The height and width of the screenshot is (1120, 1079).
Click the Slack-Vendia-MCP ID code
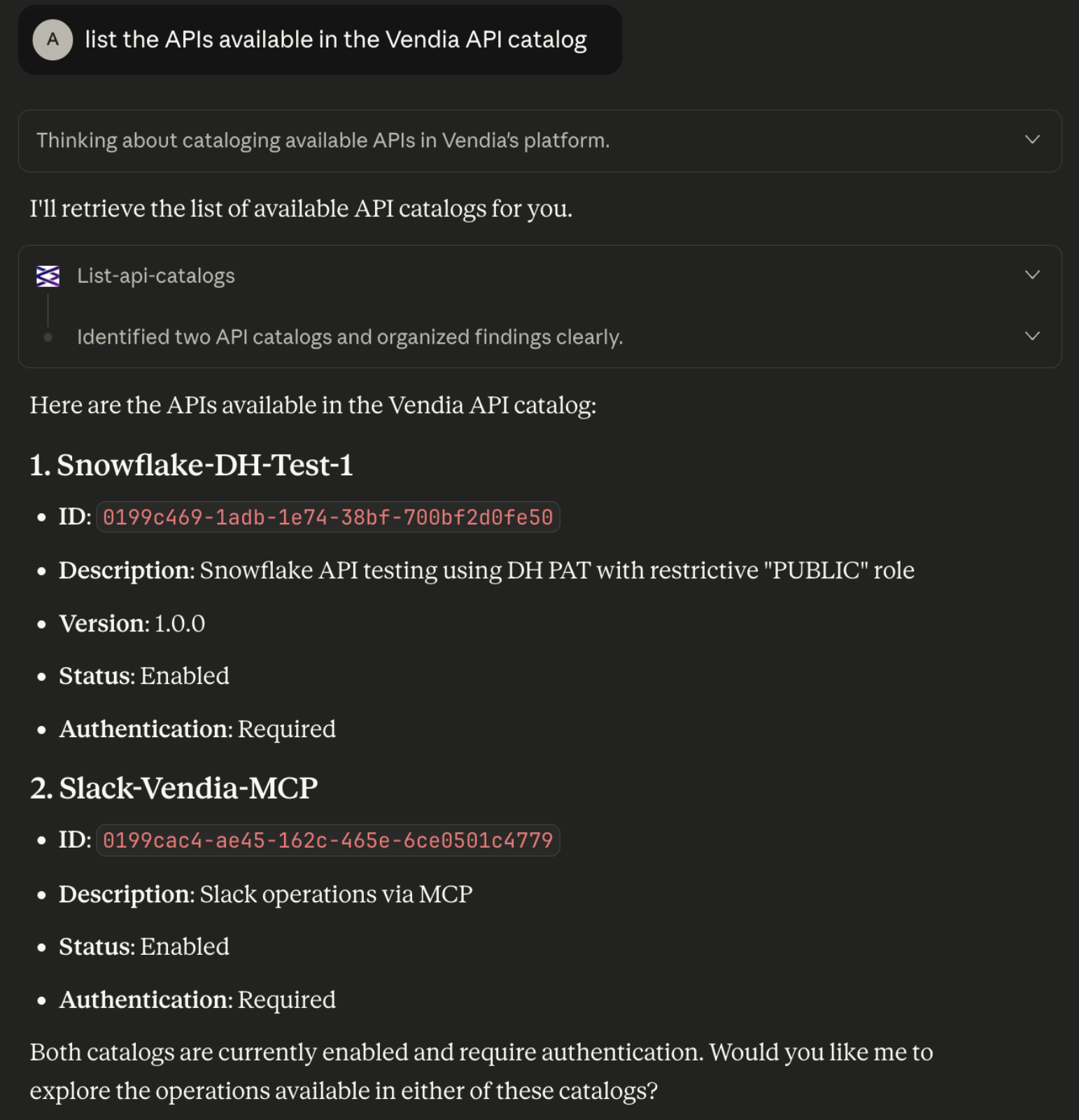click(x=327, y=840)
